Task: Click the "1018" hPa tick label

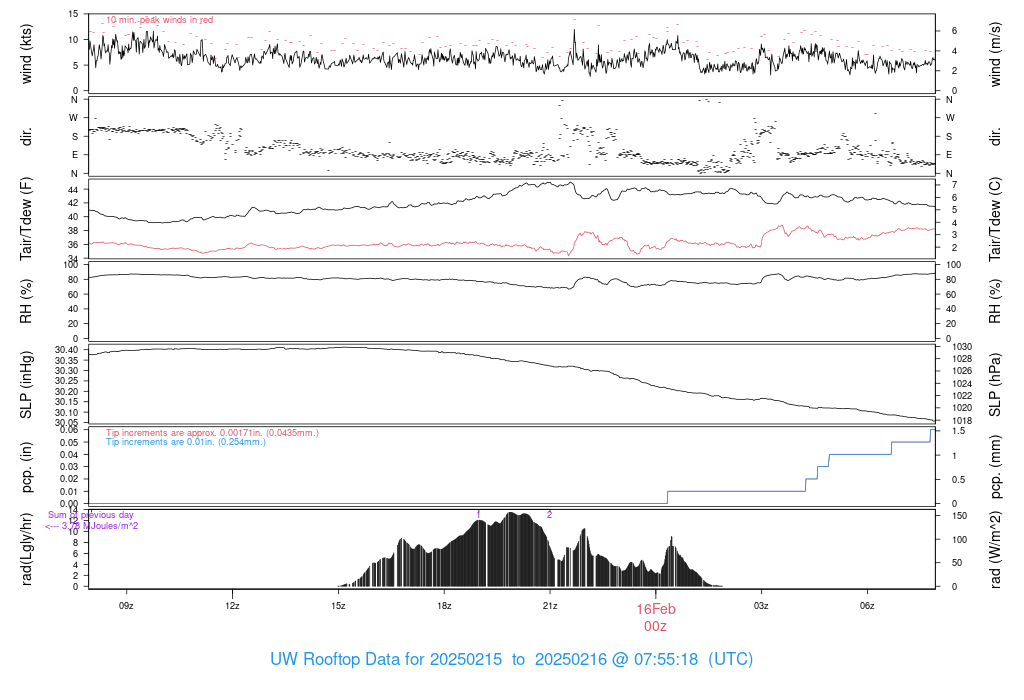Action: (x=962, y=421)
